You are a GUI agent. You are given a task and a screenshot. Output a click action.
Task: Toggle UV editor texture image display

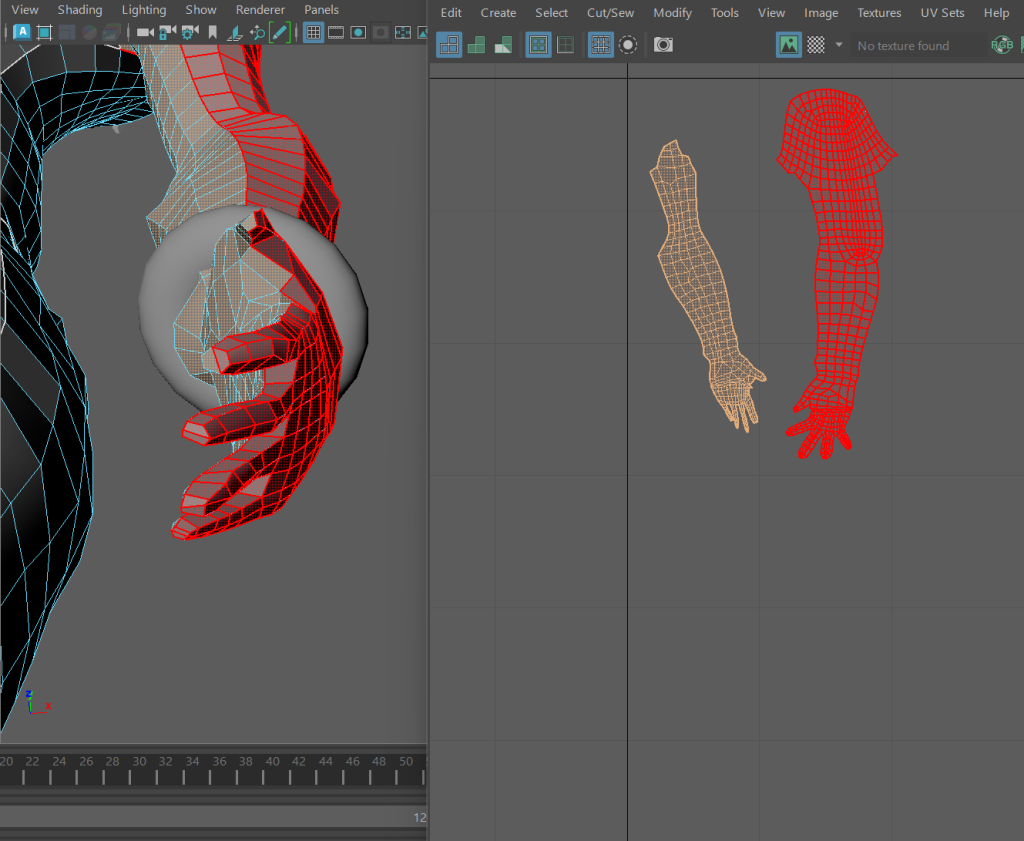(789, 45)
